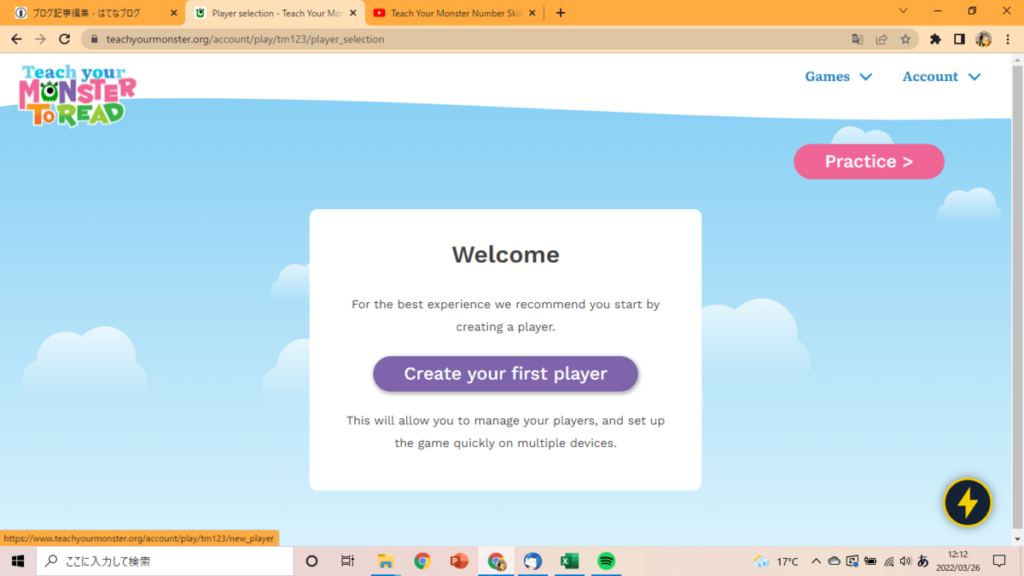Open the volume control in system tray
Screen dimensions: 1024x576
pyautogui.click(x=905, y=561)
